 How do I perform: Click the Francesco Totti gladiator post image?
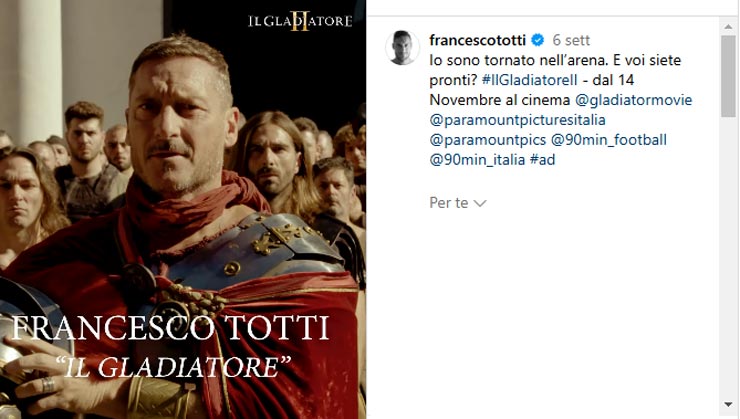click(183, 210)
